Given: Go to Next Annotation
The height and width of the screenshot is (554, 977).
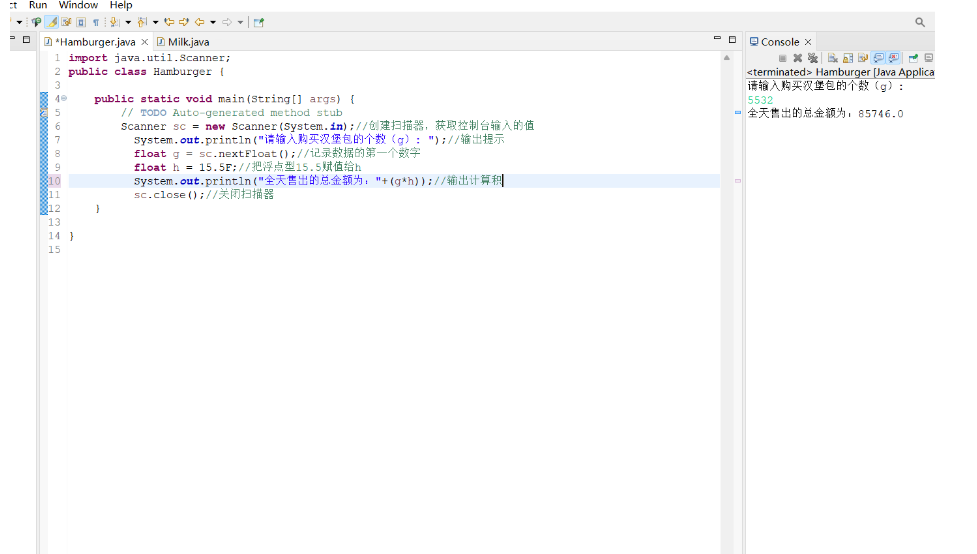Looking at the screenshot, I should click(x=115, y=22).
